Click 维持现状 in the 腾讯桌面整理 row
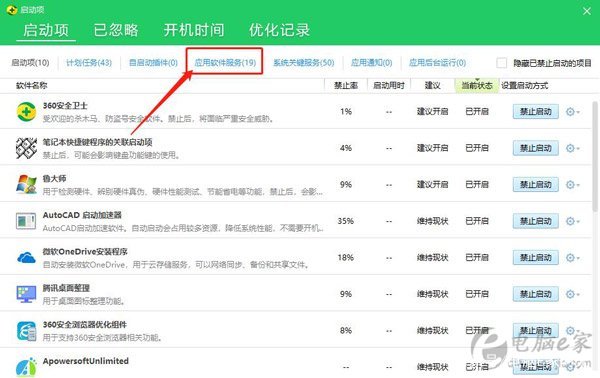The width and height of the screenshot is (600, 378). 432,294
